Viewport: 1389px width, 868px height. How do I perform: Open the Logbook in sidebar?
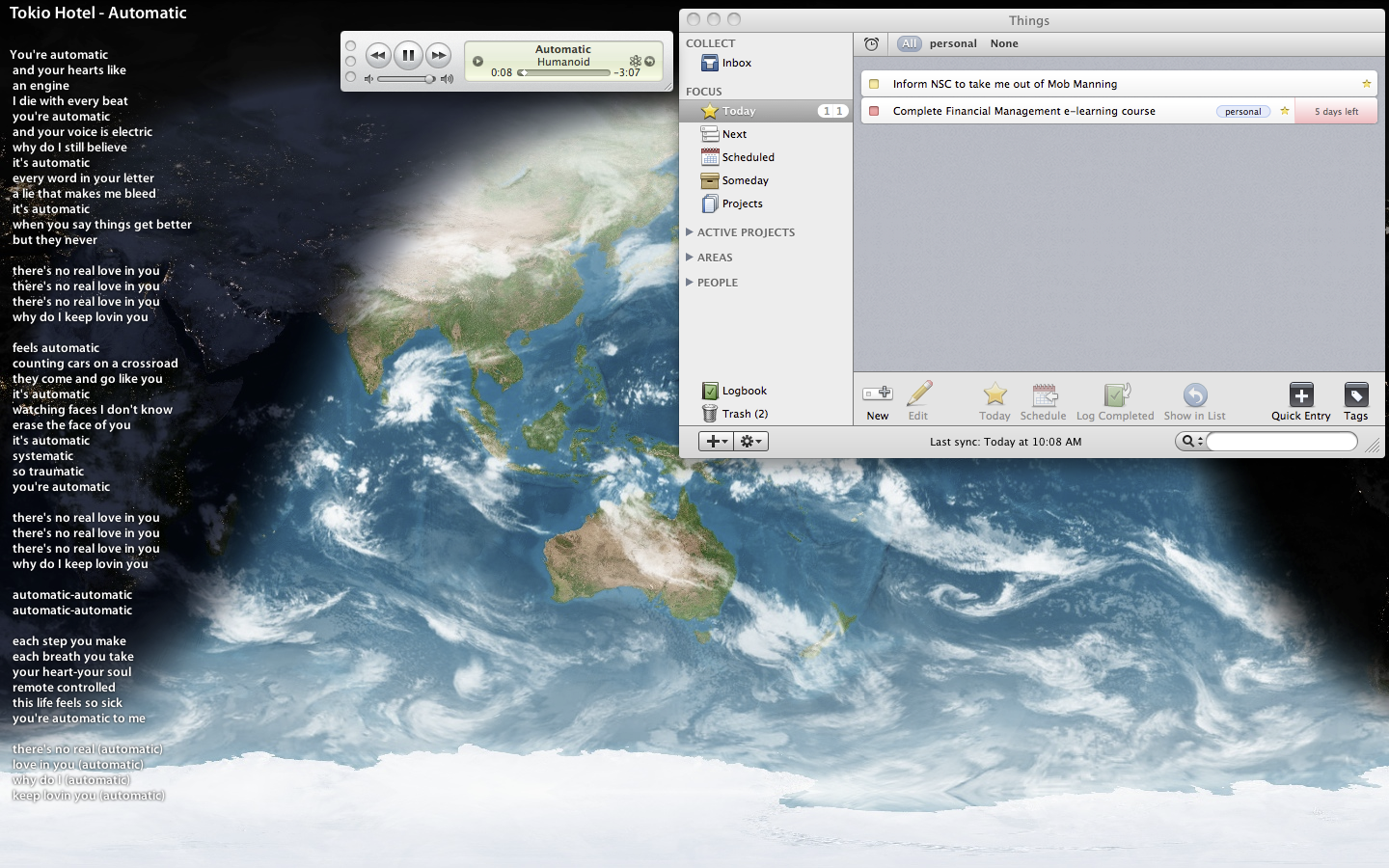(x=744, y=391)
